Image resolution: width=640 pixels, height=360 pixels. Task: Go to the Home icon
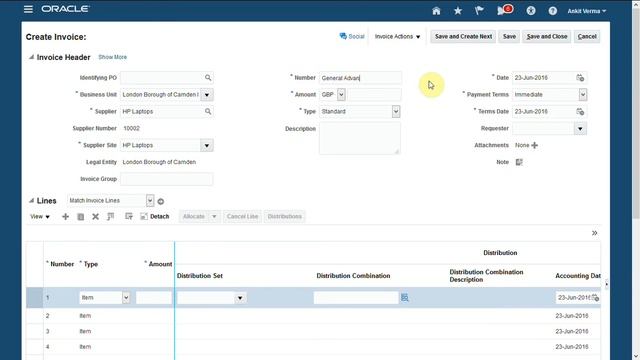click(x=436, y=11)
